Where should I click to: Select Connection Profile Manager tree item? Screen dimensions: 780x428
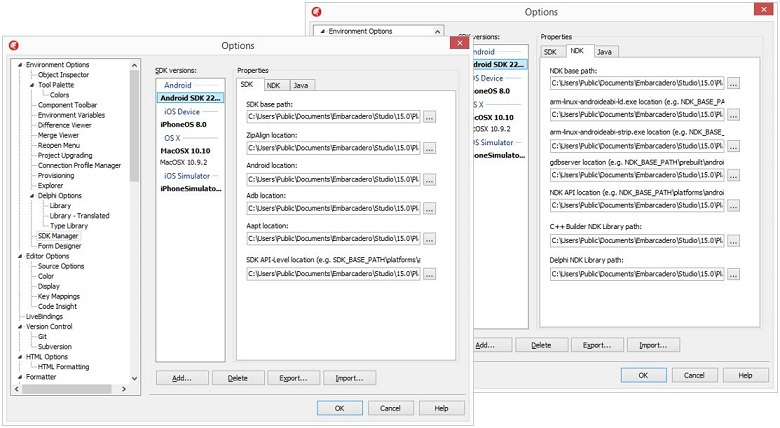pos(79,165)
